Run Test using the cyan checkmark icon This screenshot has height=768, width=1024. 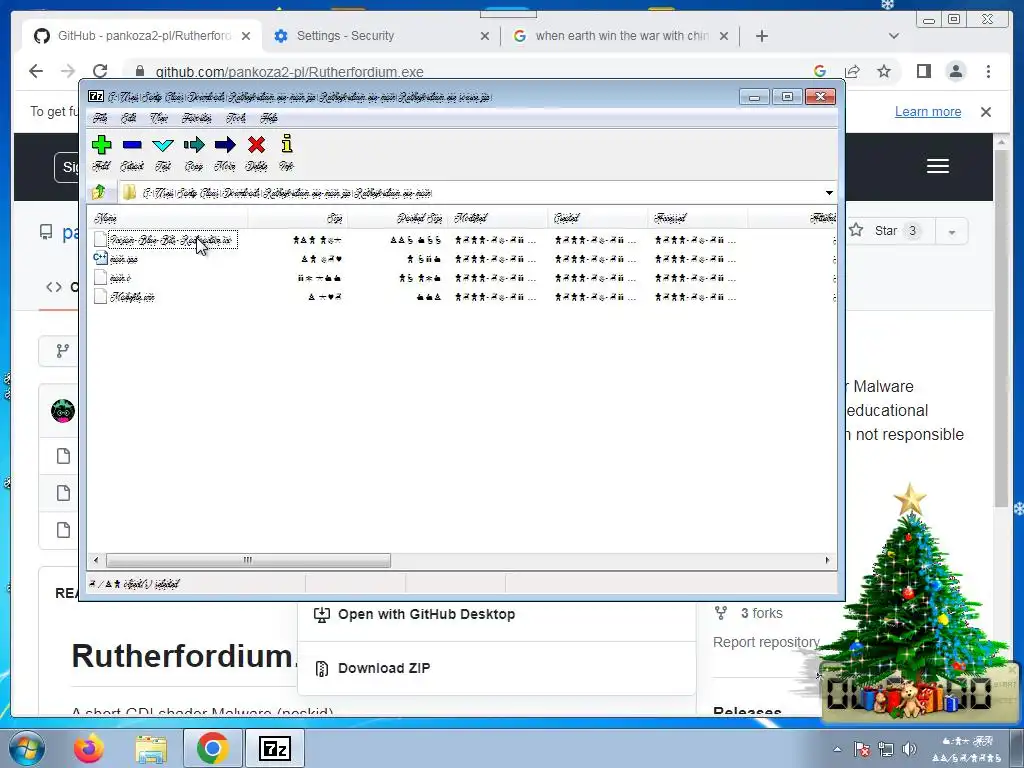[x=163, y=145]
